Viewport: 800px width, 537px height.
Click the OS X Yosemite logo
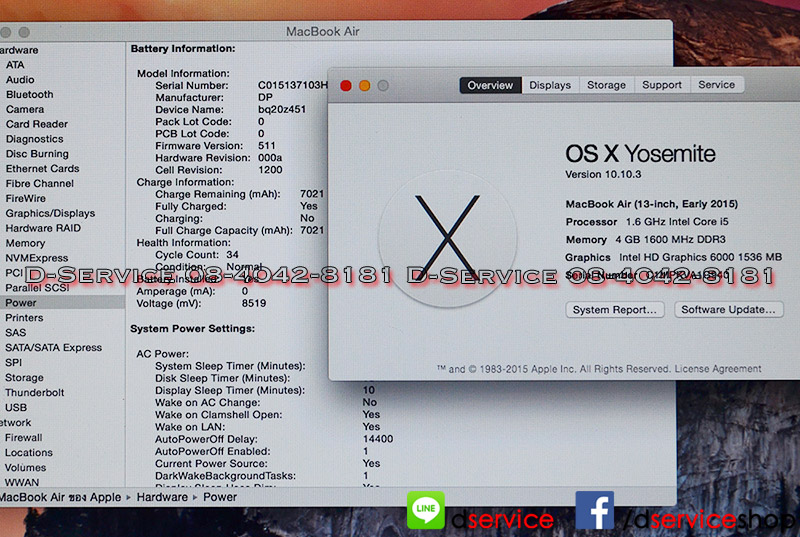447,238
